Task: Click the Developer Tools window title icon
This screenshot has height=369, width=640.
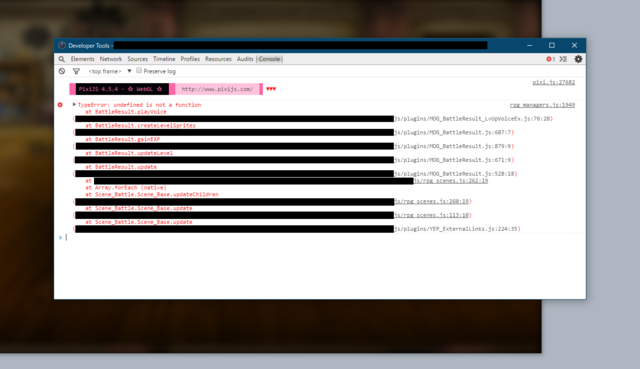Action: click(x=62, y=45)
